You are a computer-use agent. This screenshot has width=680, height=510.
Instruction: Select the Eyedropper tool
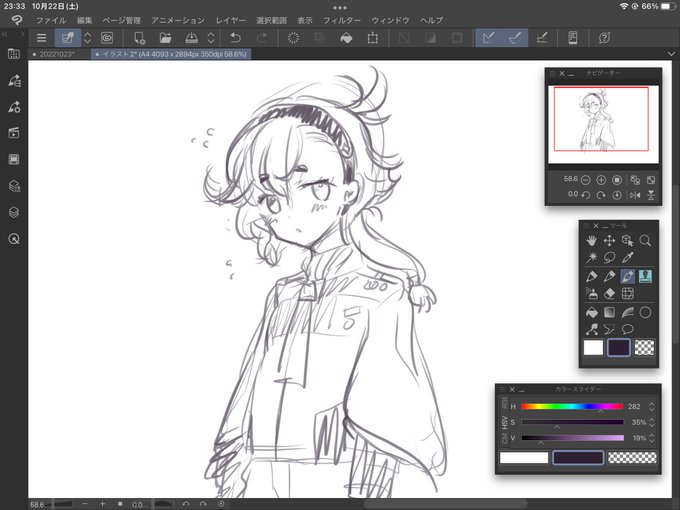[x=627, y=258]
